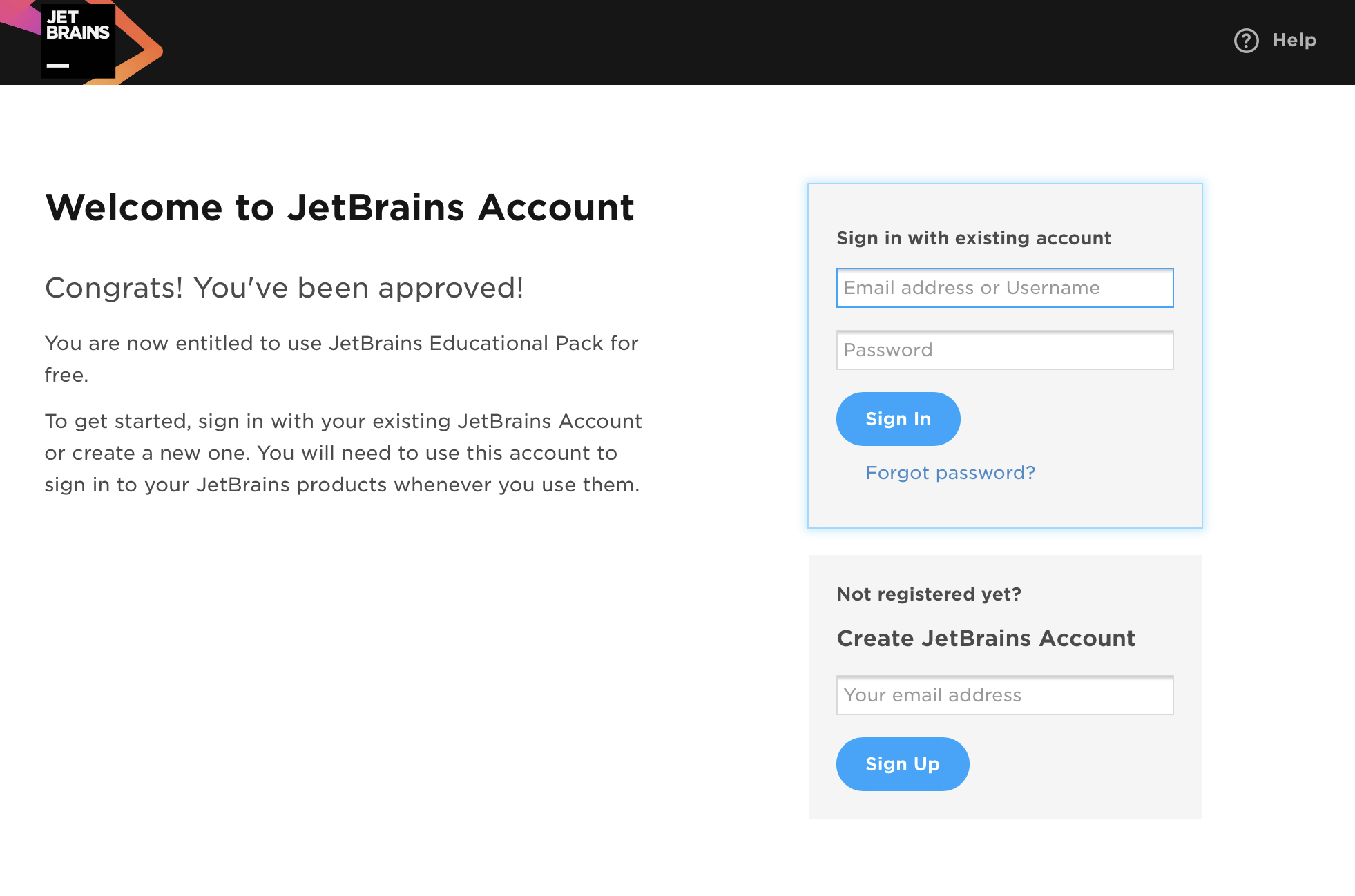Click the circled question mark beside Help
The image size is (1355, 896).
[x=1247, y=41]
